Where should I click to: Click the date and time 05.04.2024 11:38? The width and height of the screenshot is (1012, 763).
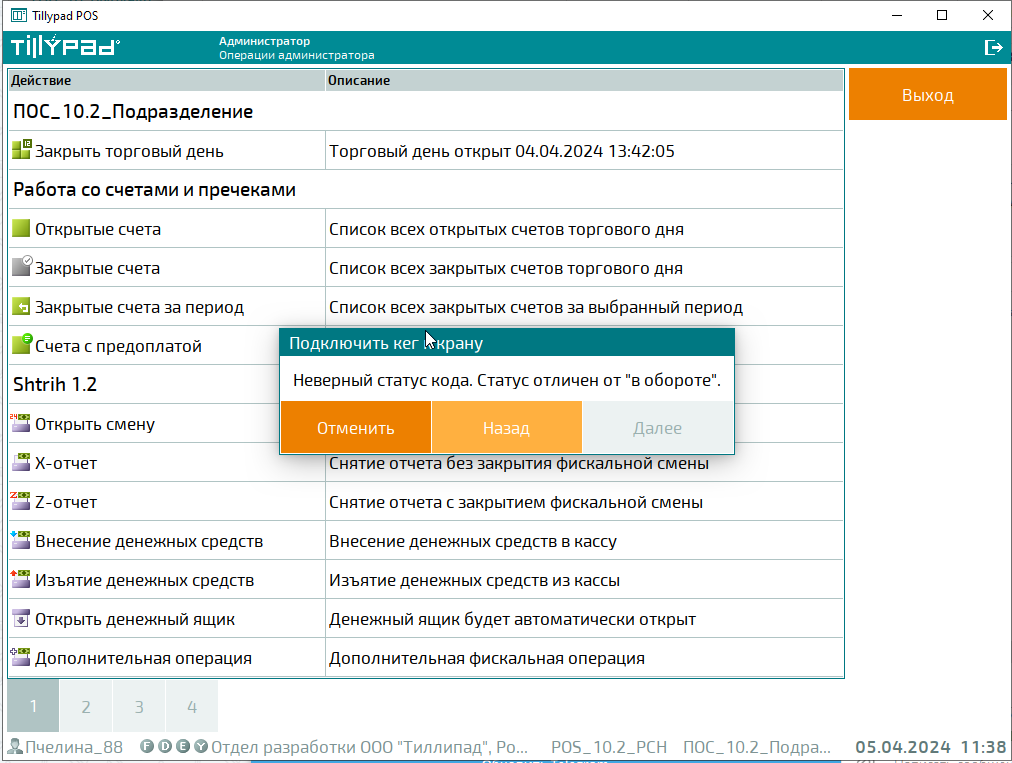[x=930, y=747]
